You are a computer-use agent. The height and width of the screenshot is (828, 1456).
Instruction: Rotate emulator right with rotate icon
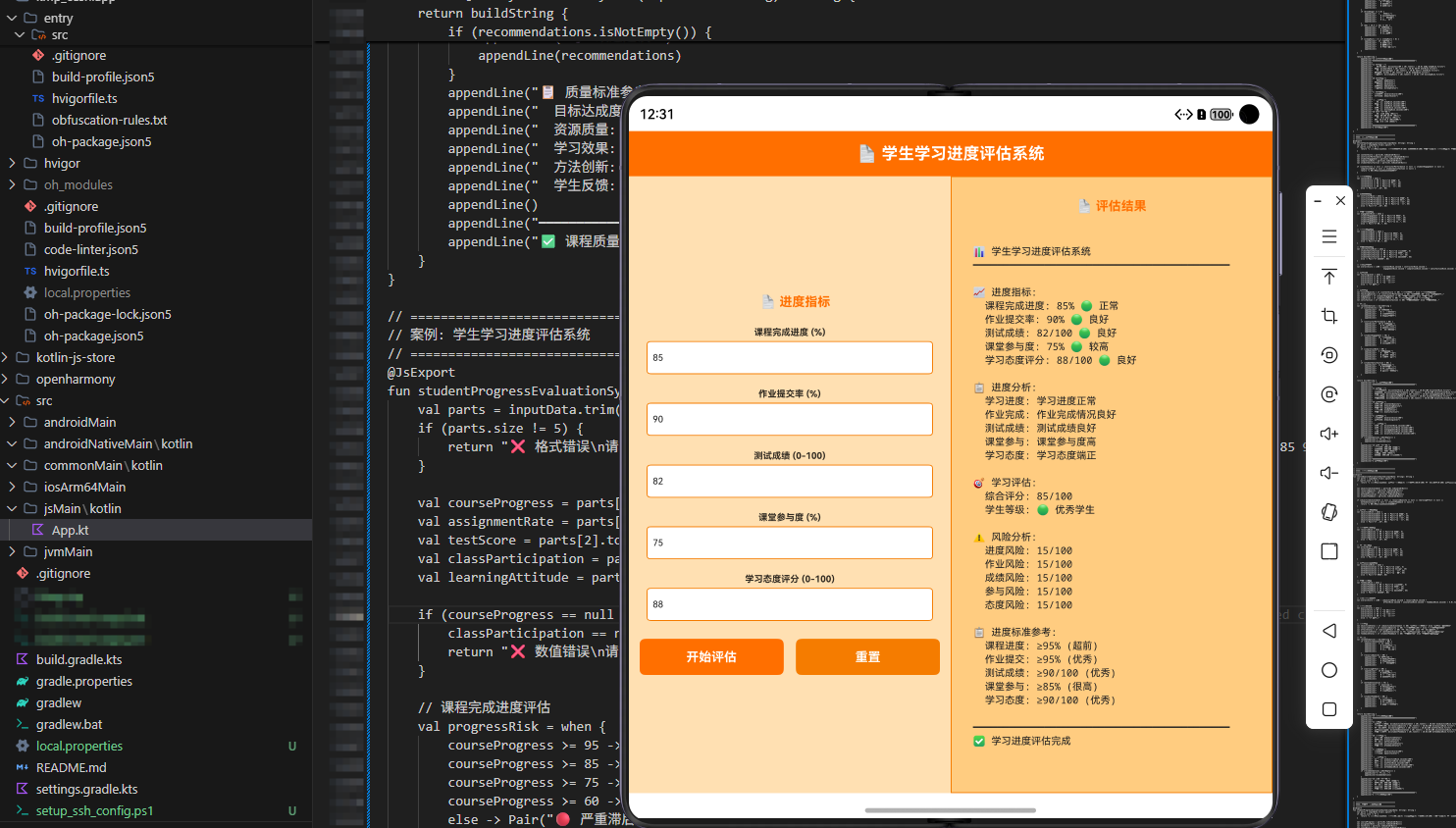[x=1329, y=394]
